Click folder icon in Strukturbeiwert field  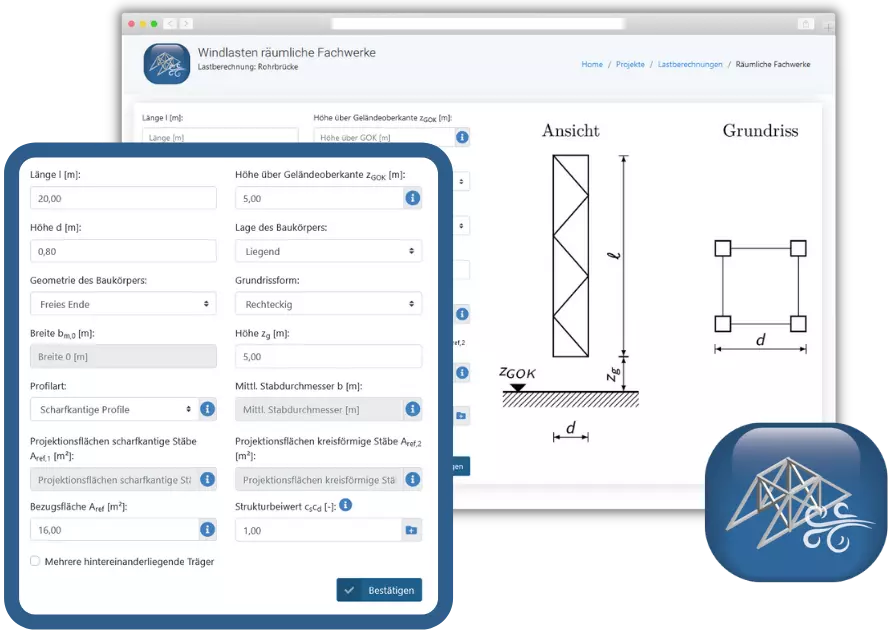[411, 530]
